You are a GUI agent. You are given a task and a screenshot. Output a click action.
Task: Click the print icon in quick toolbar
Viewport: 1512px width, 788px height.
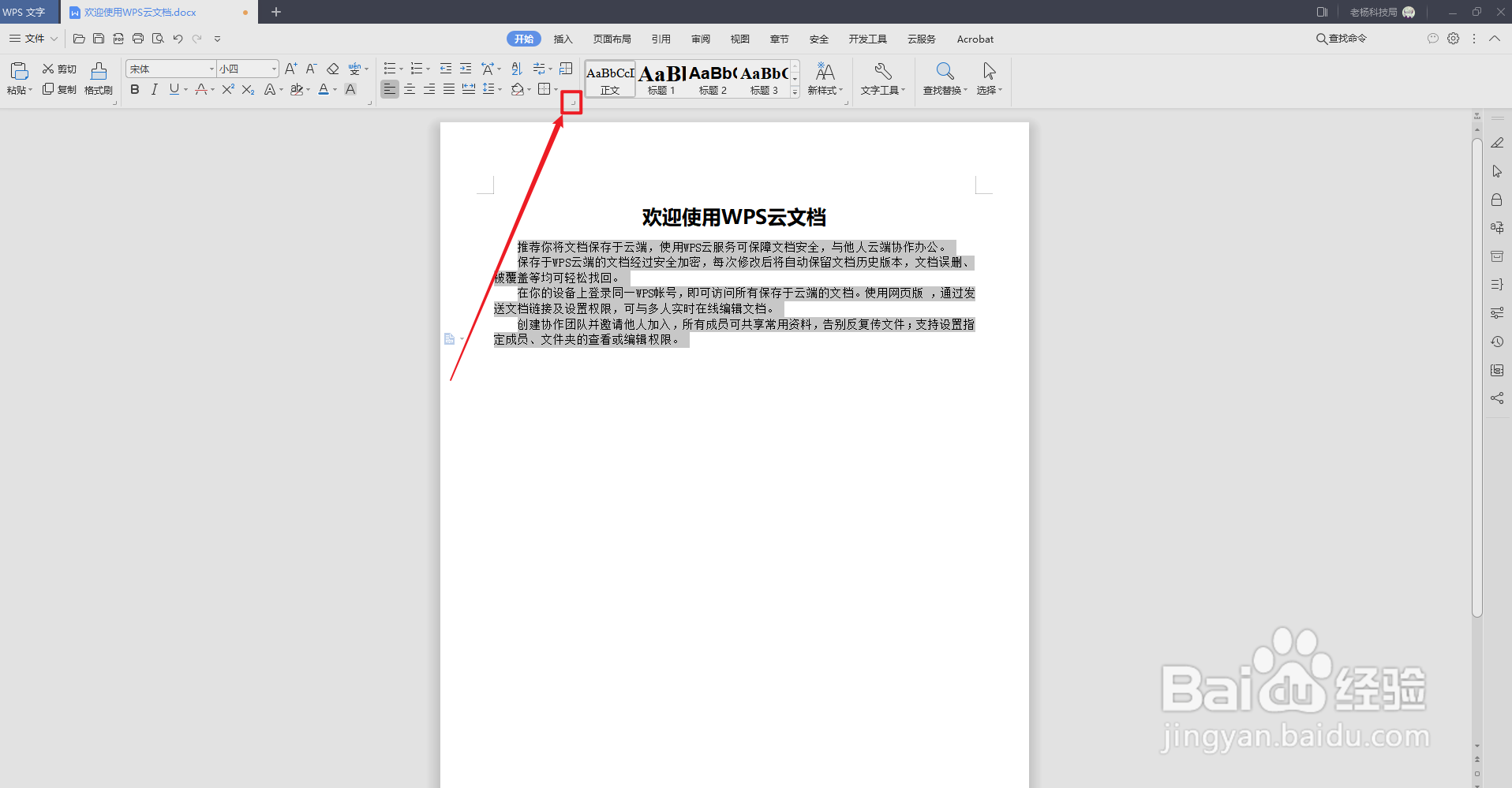tap(138, 39)
